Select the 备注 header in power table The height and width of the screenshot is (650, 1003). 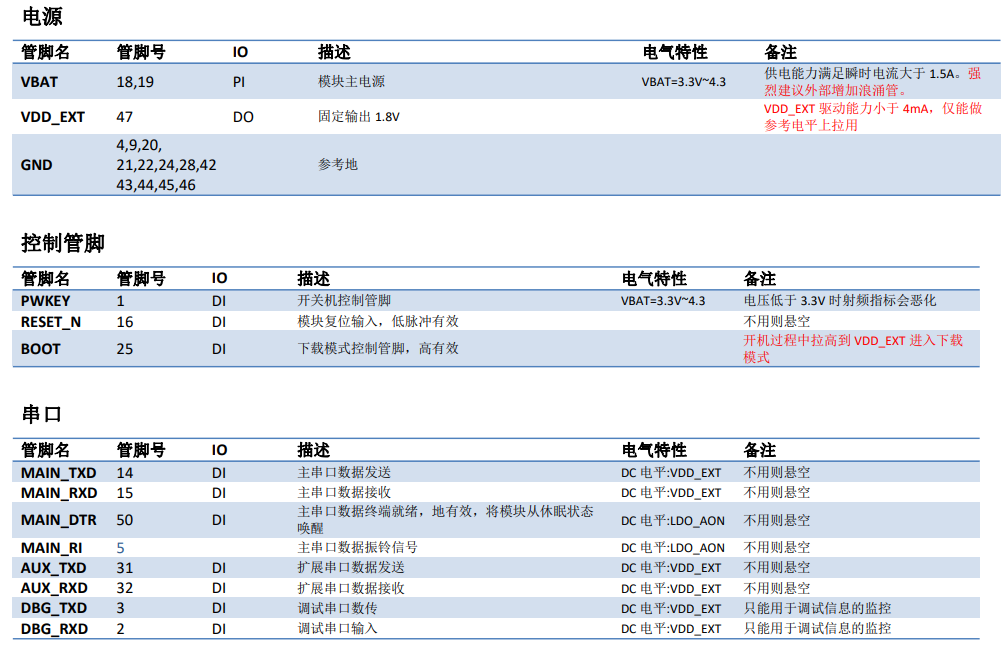(x=780, y=52)
